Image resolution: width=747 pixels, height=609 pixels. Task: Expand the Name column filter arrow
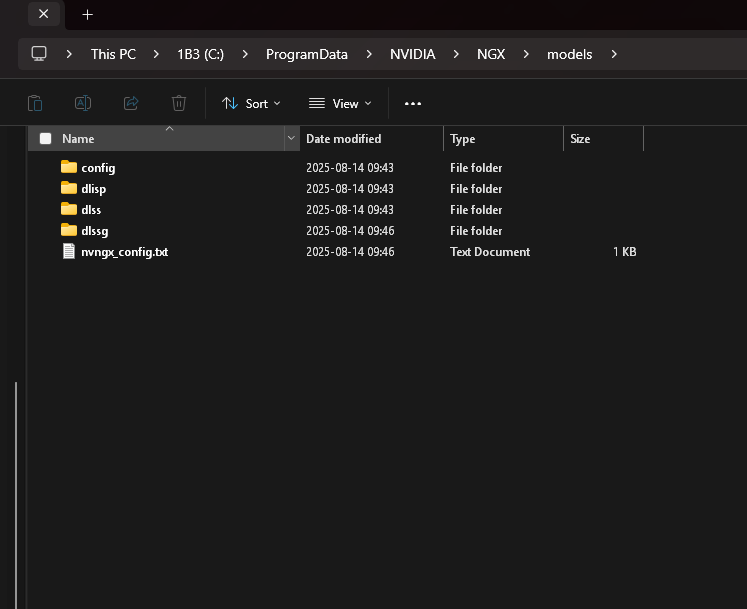[x=291, y=139]
